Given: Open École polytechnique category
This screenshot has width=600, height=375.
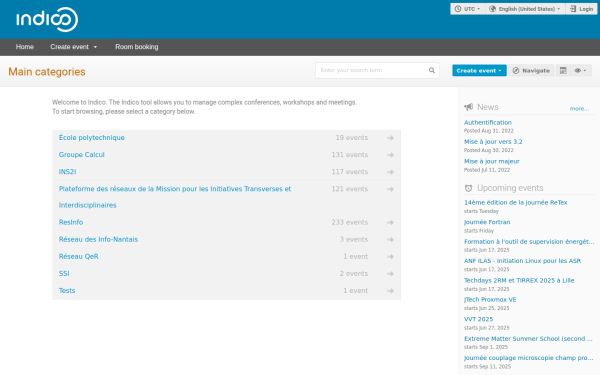Looking at the screenshot, I should coord(91,137).
